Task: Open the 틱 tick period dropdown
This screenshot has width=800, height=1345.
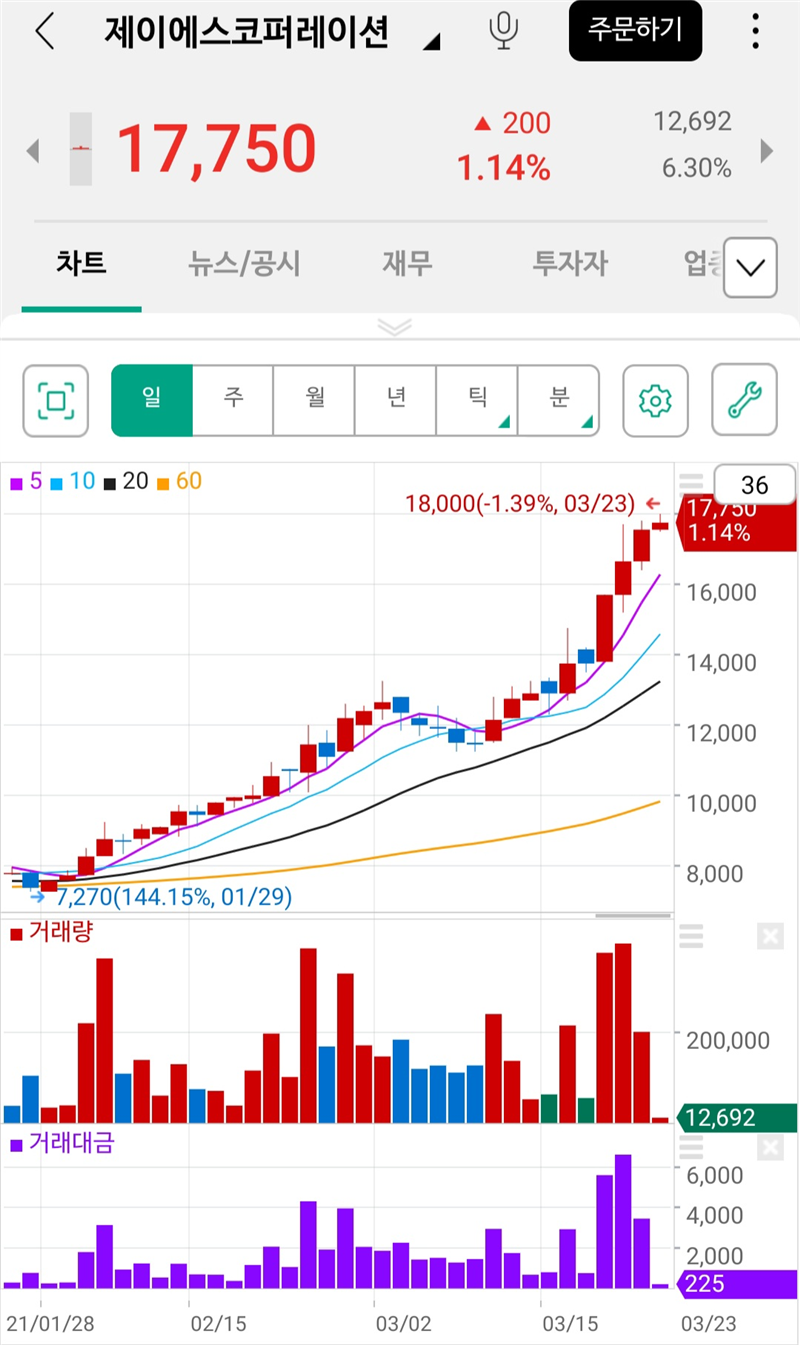Action: point(478,400)
